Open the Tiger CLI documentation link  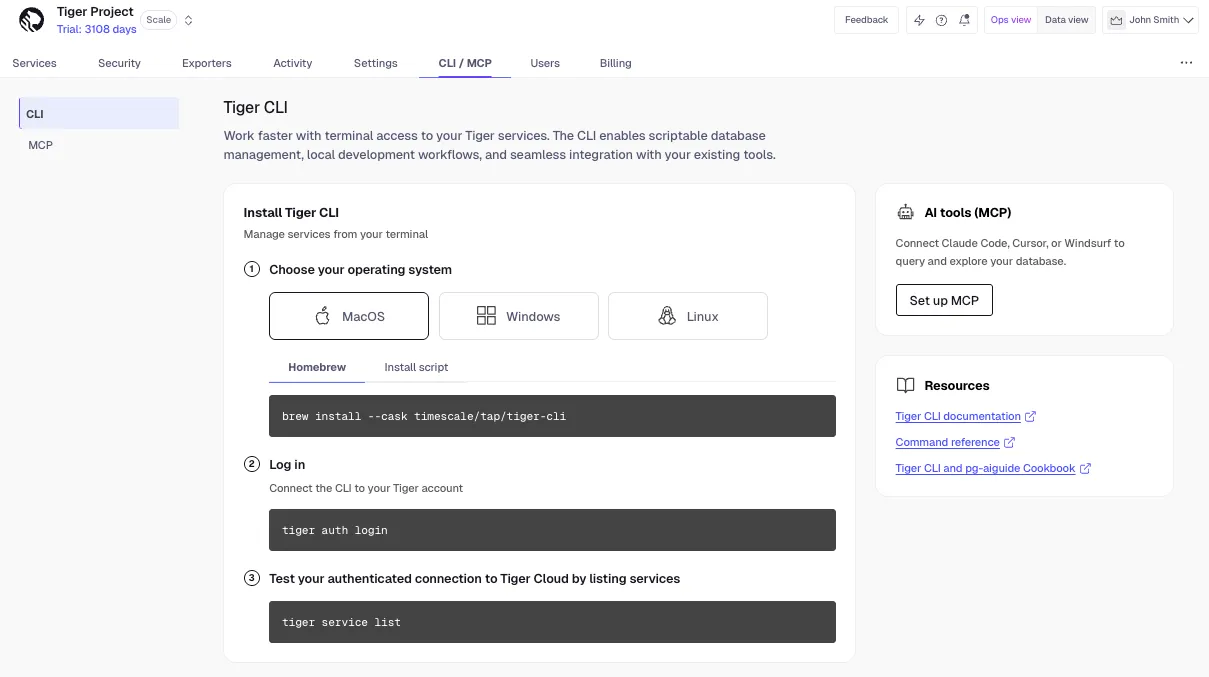pos(958,416)
